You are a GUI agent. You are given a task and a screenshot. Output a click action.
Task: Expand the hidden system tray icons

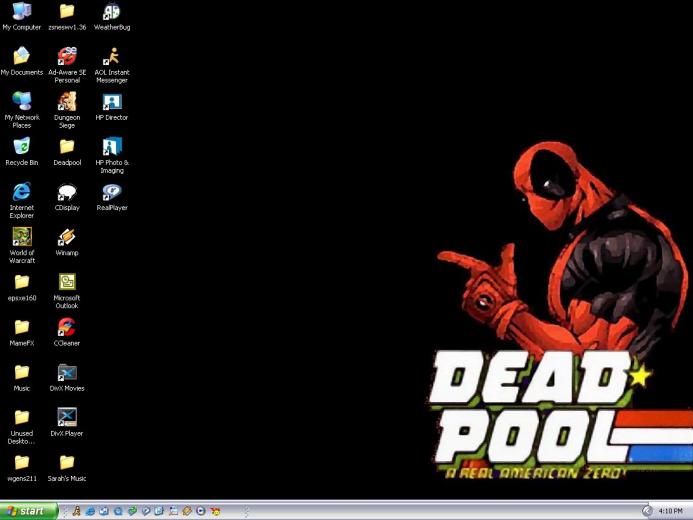[x=647, y=511]
